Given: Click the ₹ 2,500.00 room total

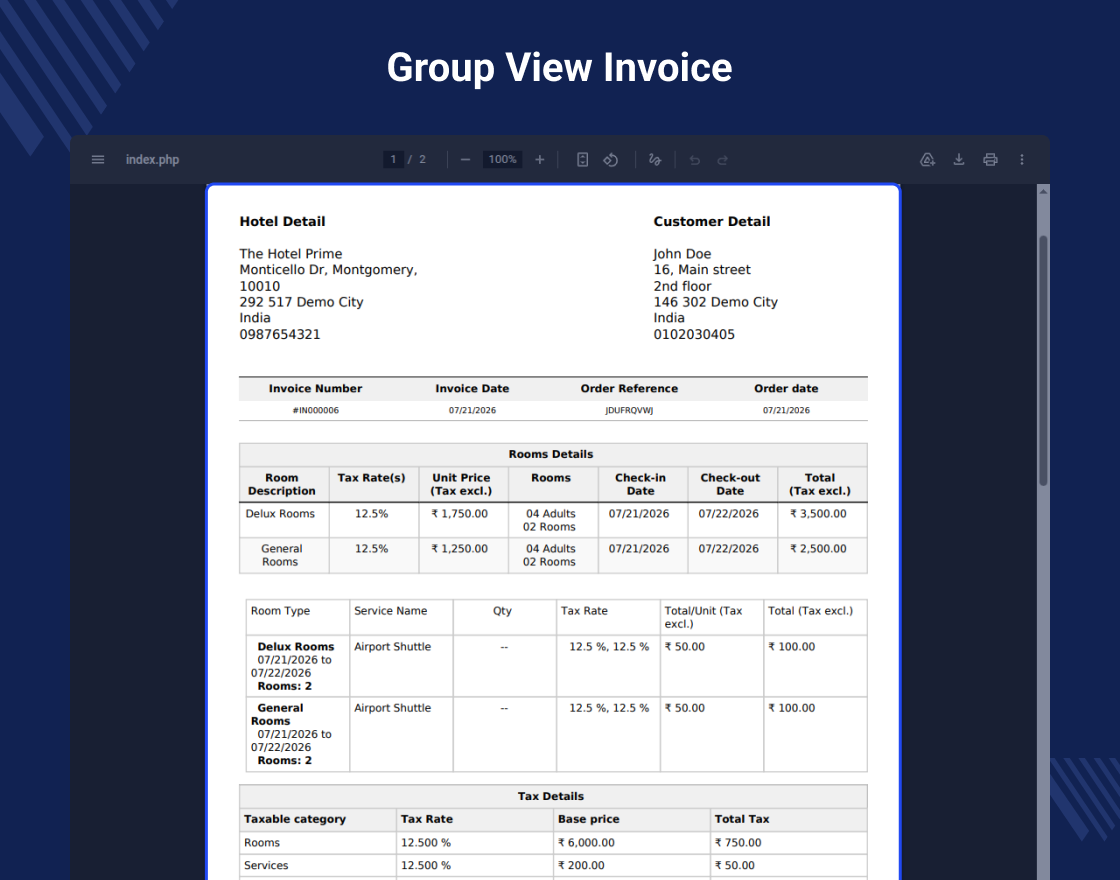Looking at the screenshot, I should (818, 549).
